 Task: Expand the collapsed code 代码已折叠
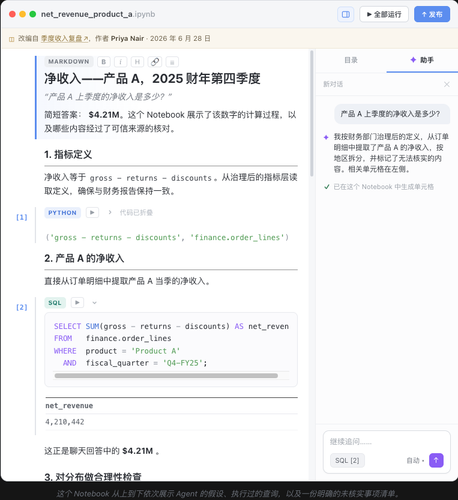[136, 213]
